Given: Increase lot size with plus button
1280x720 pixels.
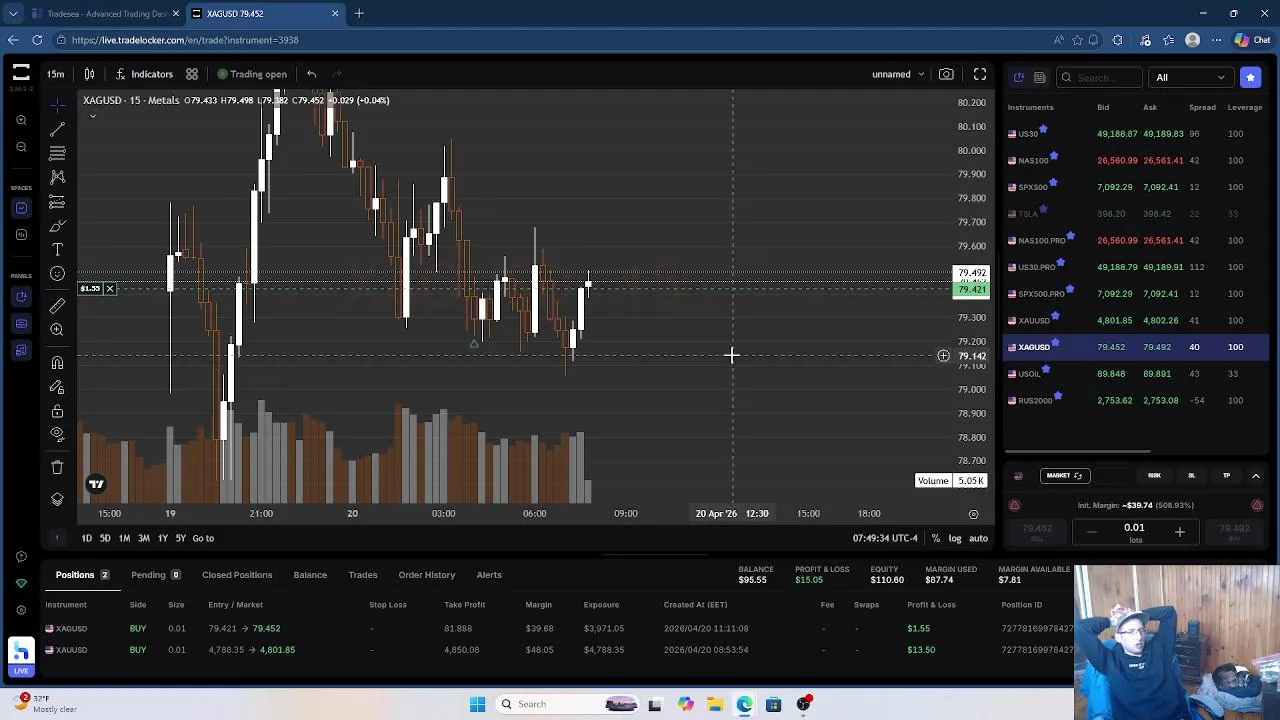Looking at the screenshot, I should [1179, 532].
